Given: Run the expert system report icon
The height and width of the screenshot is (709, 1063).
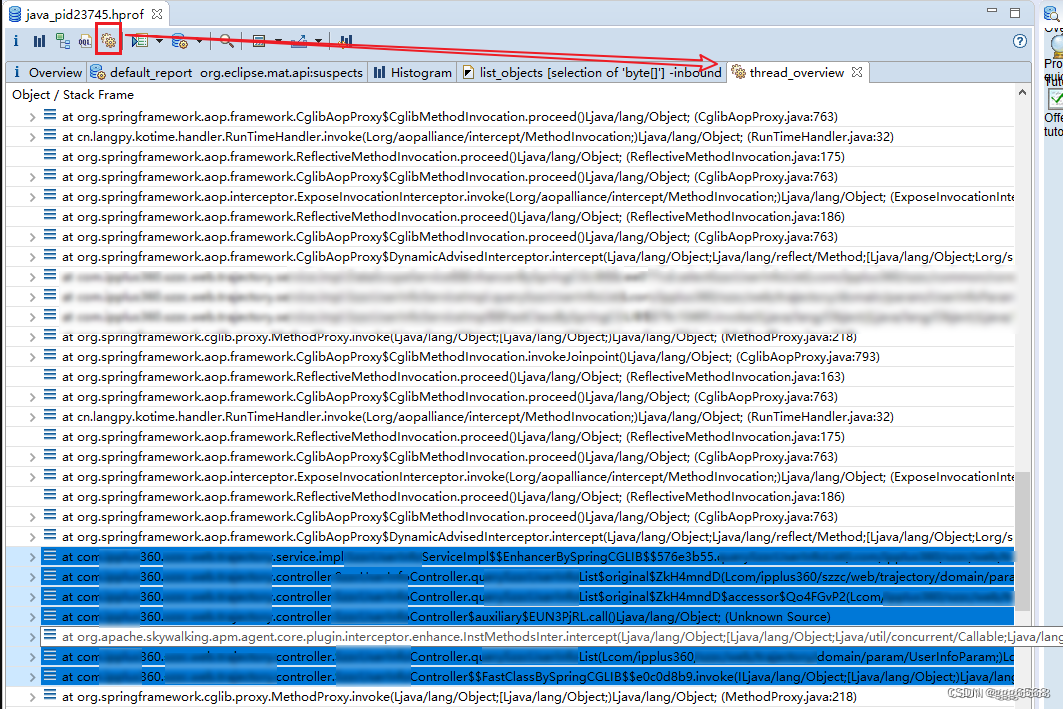Looking at the screenshot, I should (x=139, y=41).
